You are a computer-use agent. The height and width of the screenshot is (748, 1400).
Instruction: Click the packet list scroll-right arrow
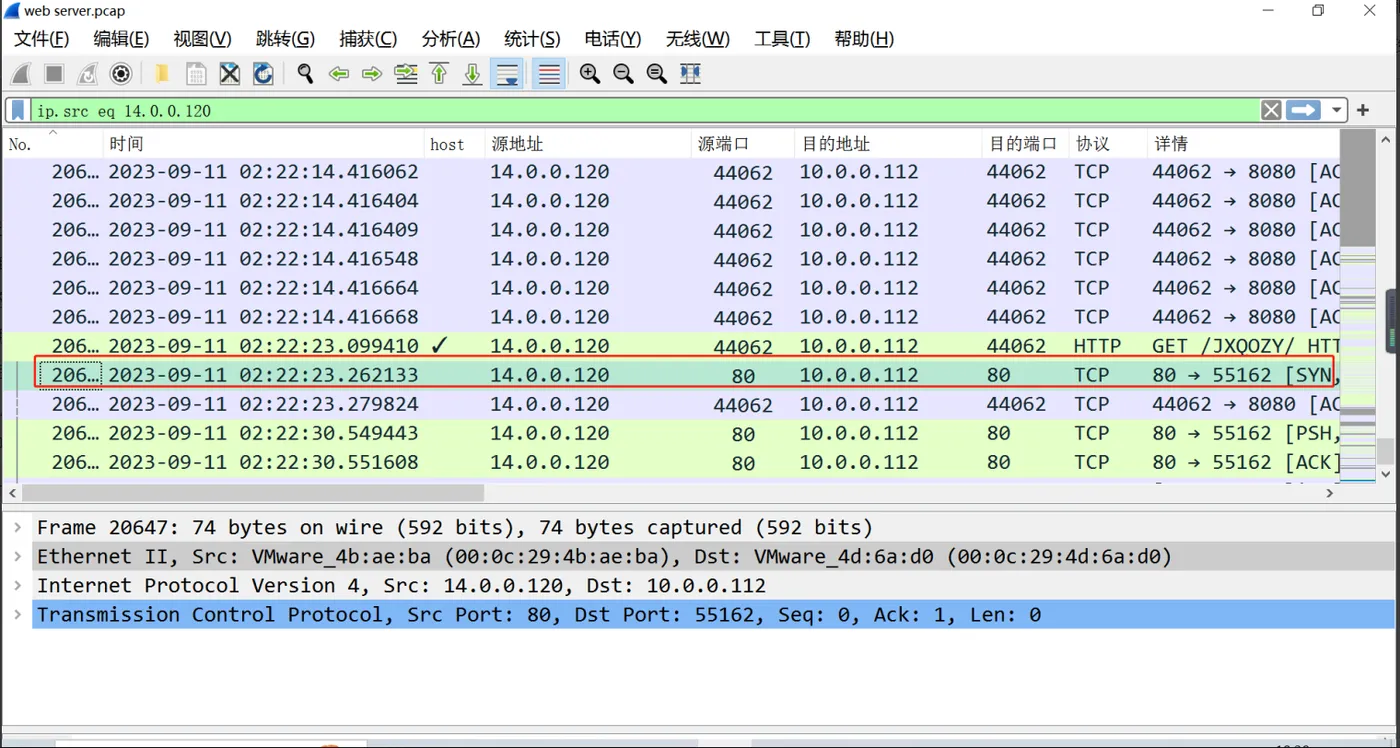click(1330, 493)
